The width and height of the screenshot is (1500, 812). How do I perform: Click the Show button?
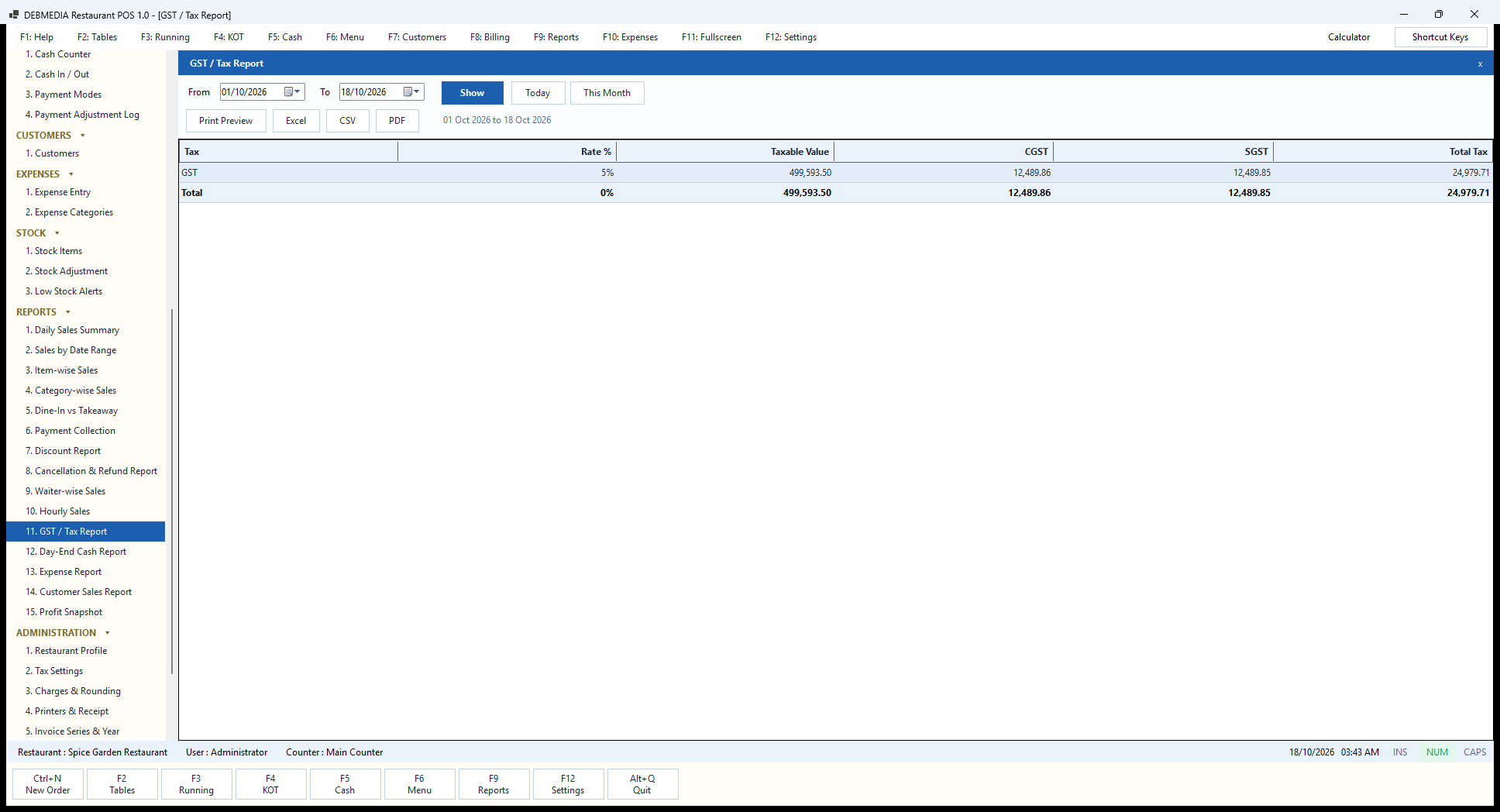[472, 93]
